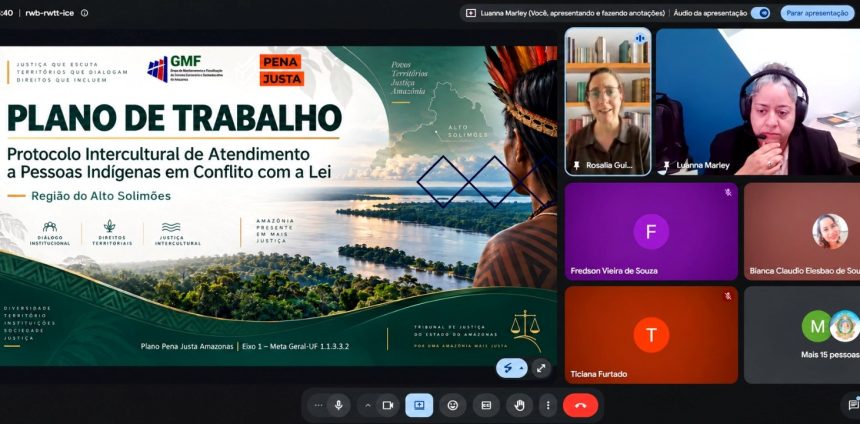Click the meeting info icon next to rwb-rwtt-ice
This screenshot has width=860, height=424.
pos(84,13)
